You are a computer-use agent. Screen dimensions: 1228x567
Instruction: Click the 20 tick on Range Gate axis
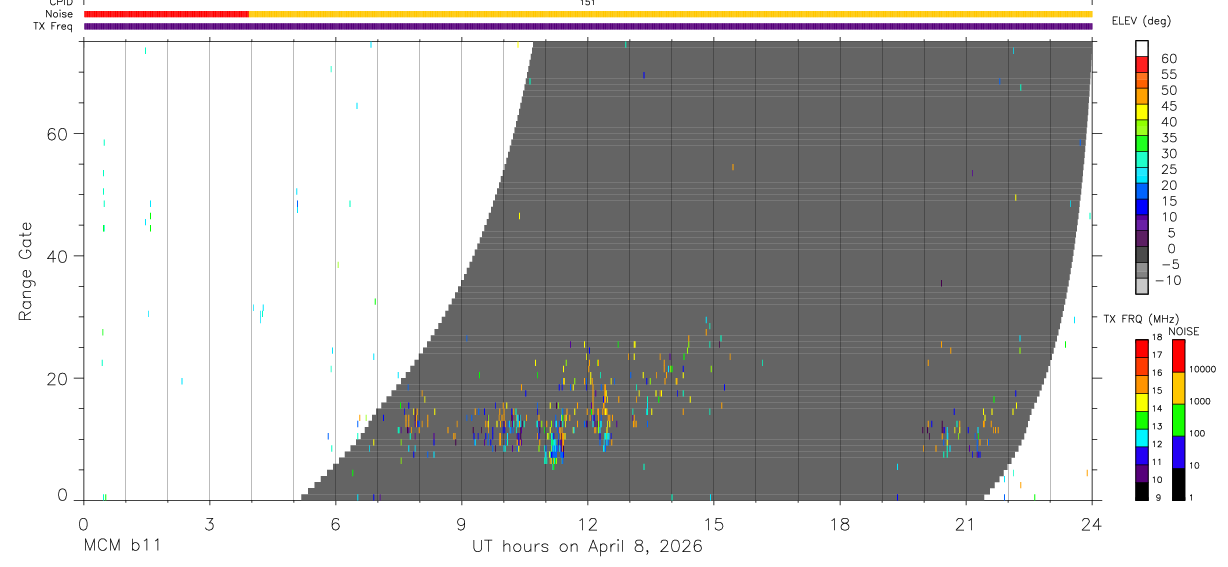(59, 378)
